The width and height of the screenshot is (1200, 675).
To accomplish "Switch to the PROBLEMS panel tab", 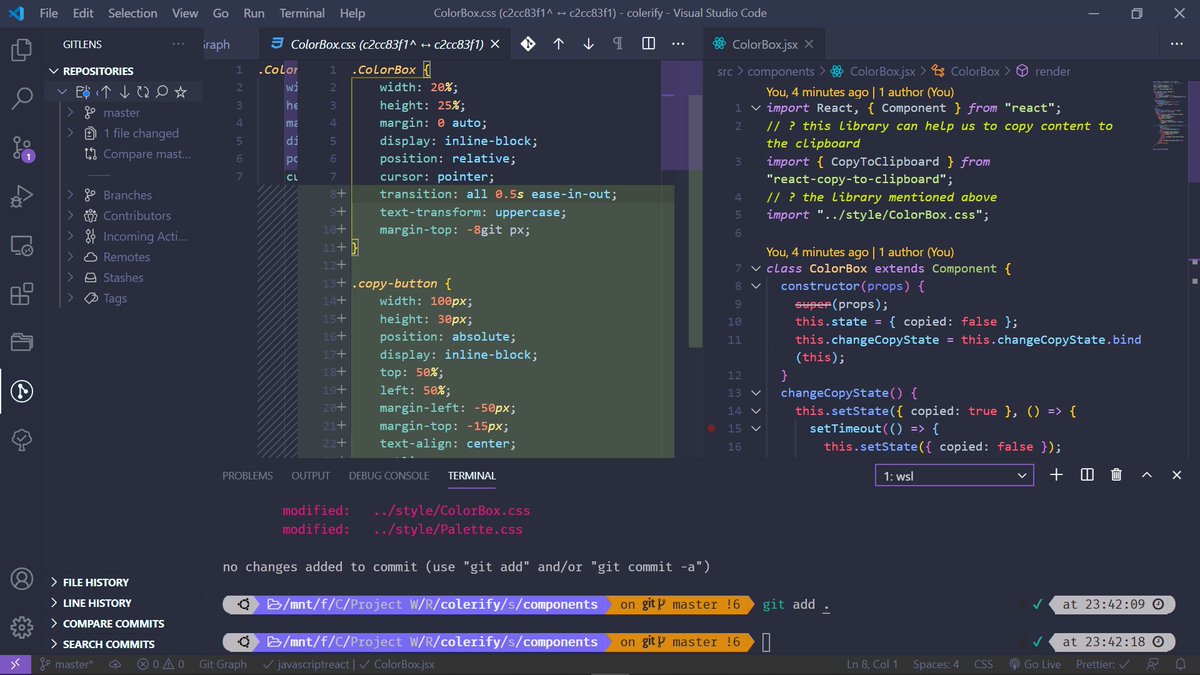I will pyautogui.click(x=247, y=476).
